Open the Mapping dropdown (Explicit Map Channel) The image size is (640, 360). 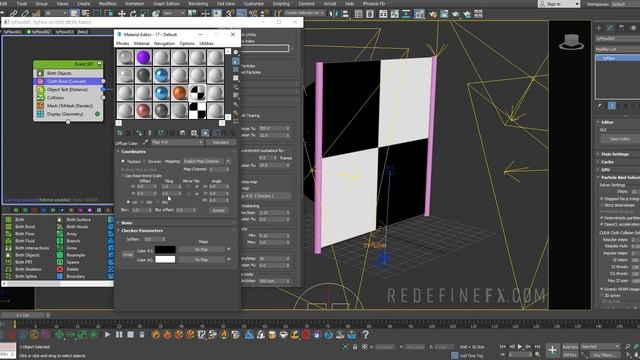point(207,162)
